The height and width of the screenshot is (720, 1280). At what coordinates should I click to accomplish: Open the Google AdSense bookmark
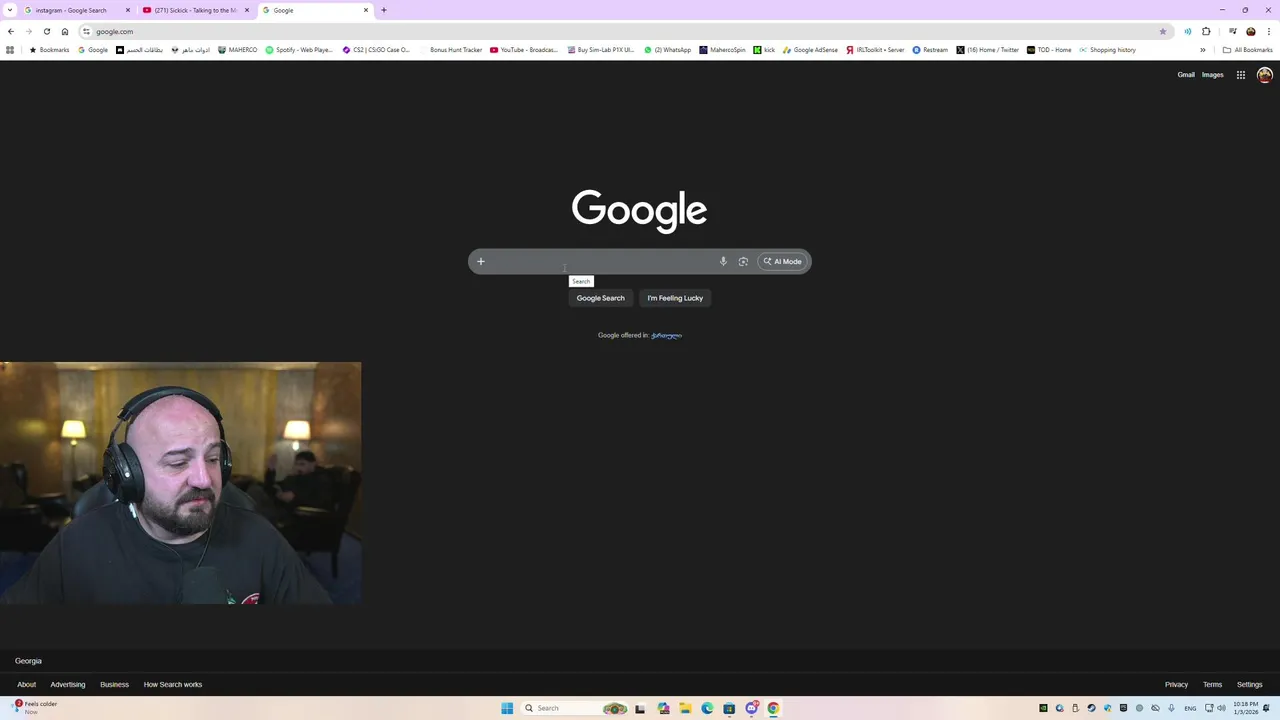tap(810, 50)
